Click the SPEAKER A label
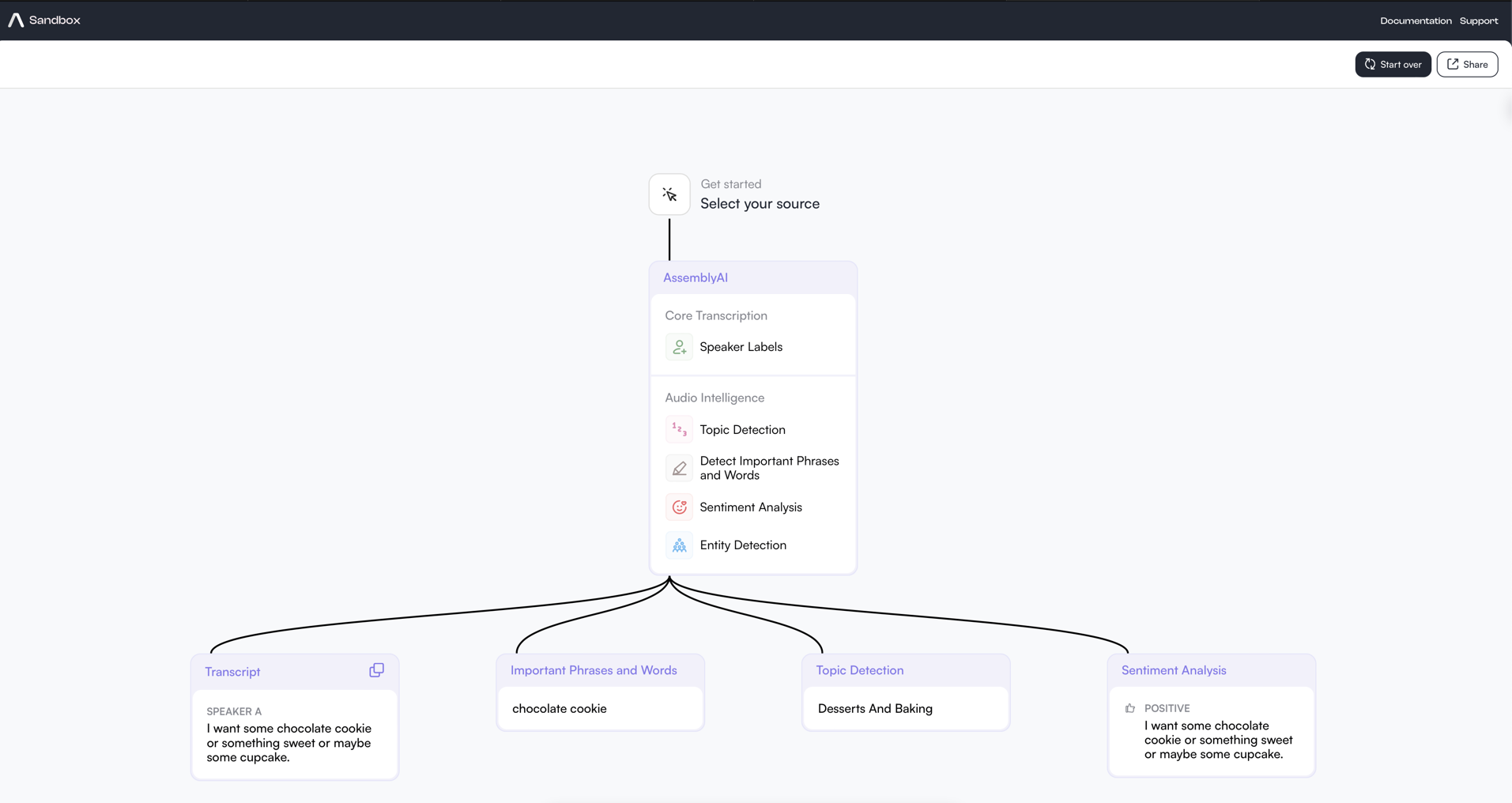 234,711
